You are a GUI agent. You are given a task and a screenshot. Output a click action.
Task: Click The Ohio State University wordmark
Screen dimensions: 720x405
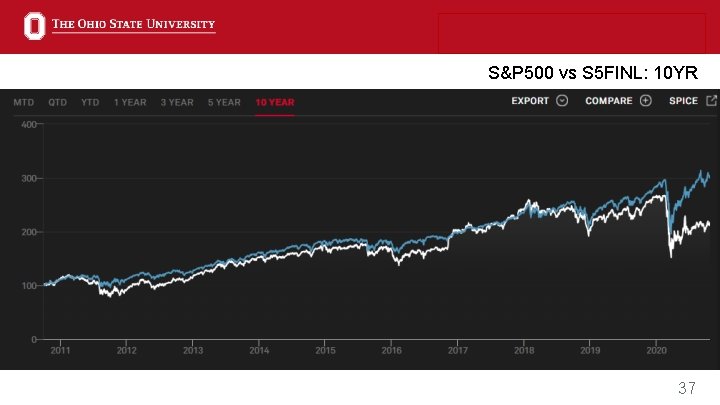pos(133,24)
